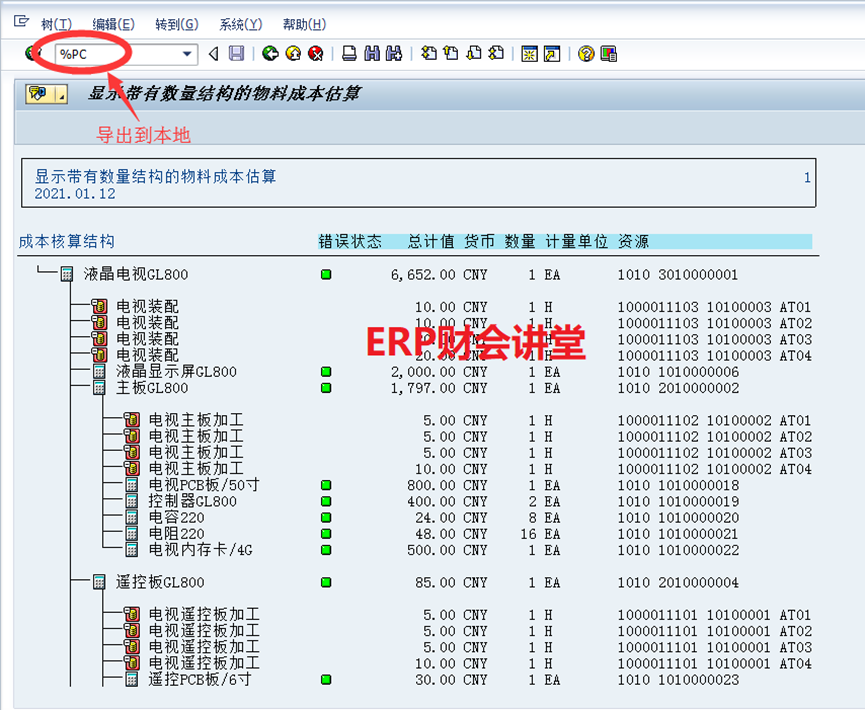Click the First page navigation icon
The image size is (865, 710).
[429, 54]
